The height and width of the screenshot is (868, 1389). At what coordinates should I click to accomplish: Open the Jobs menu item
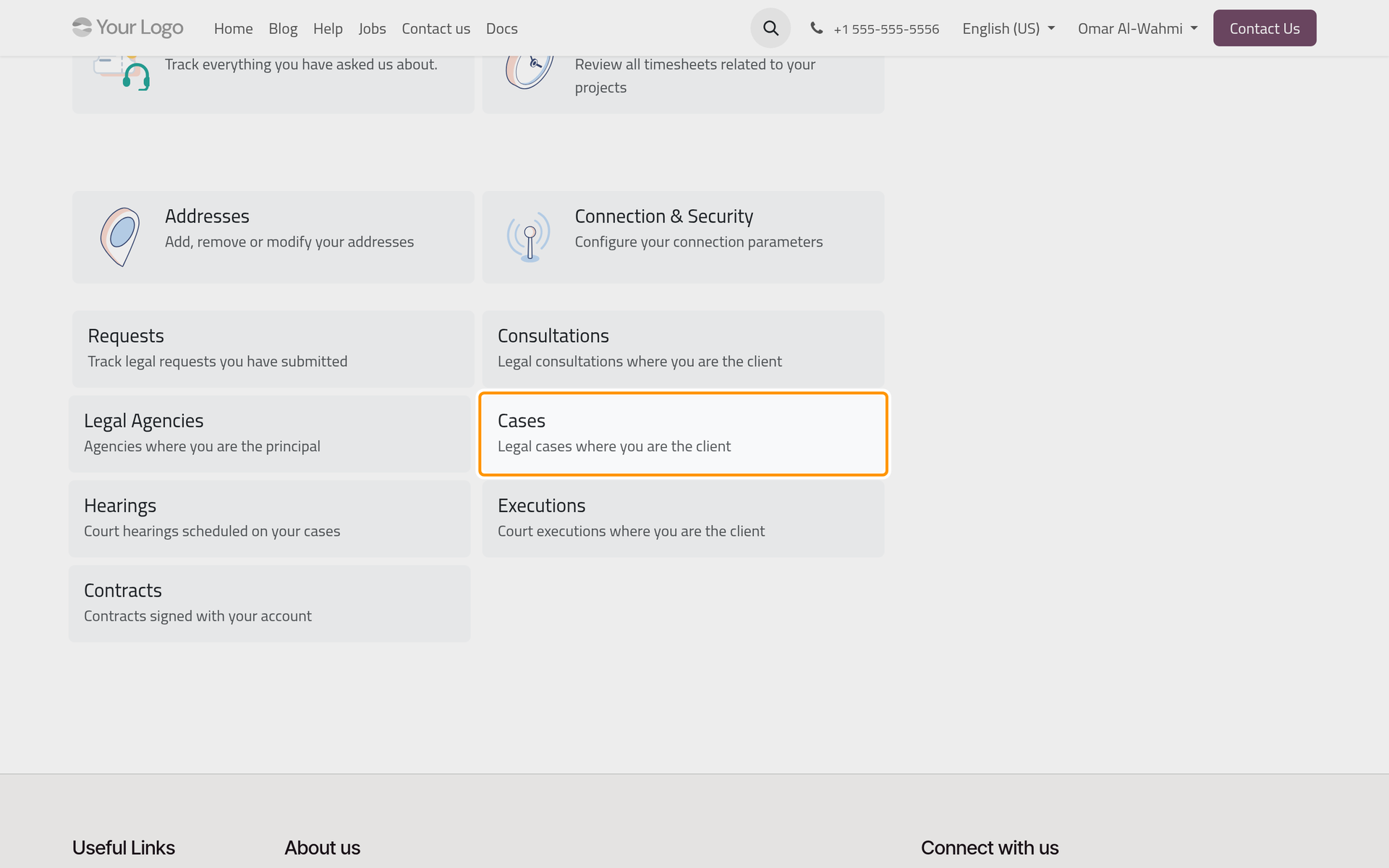tap(372, 28)
